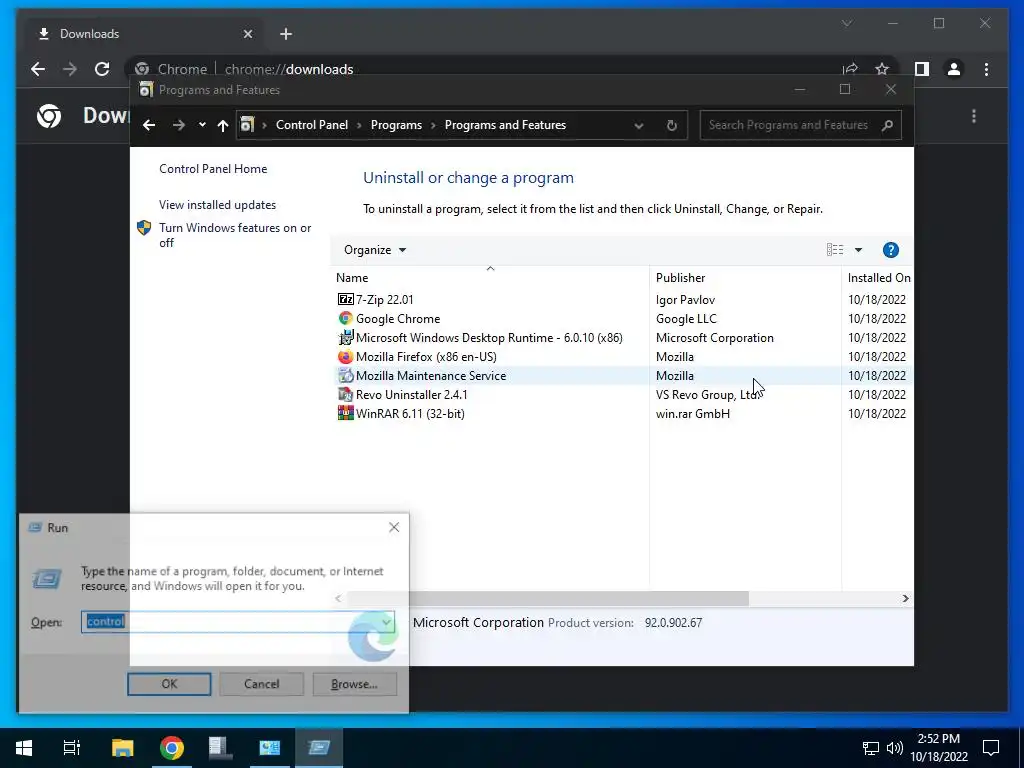The height and width of the screenshot is (768, 1024).
Task: Open Chrome three-dot main menu
Action: 986,69
